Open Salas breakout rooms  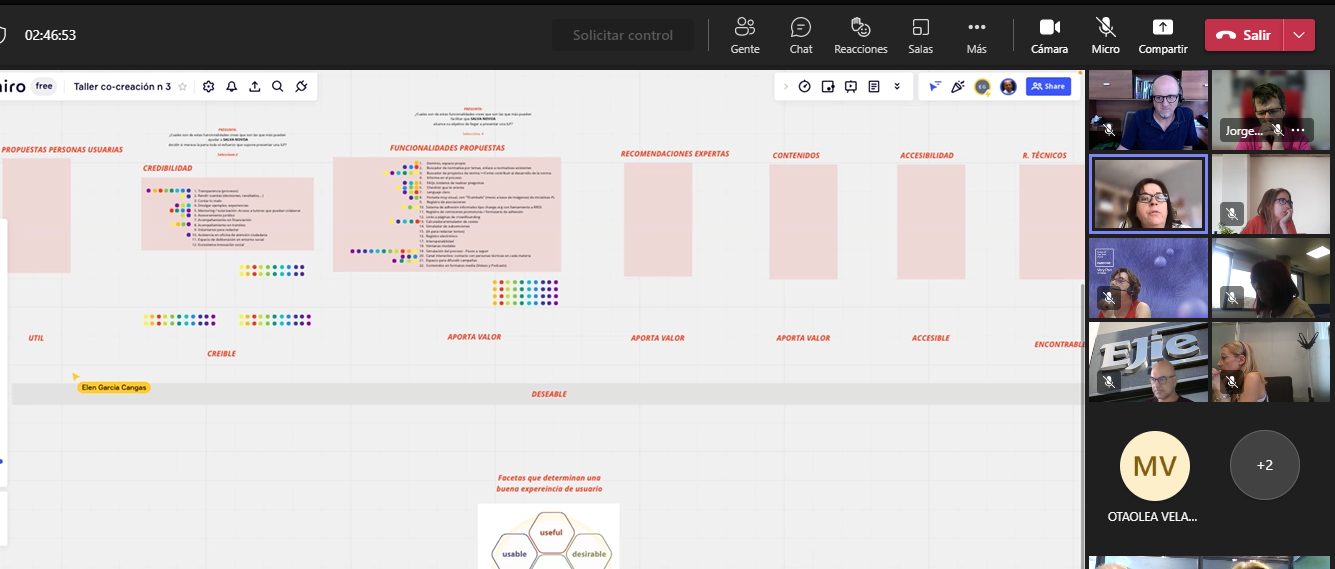tap(920, 35)
